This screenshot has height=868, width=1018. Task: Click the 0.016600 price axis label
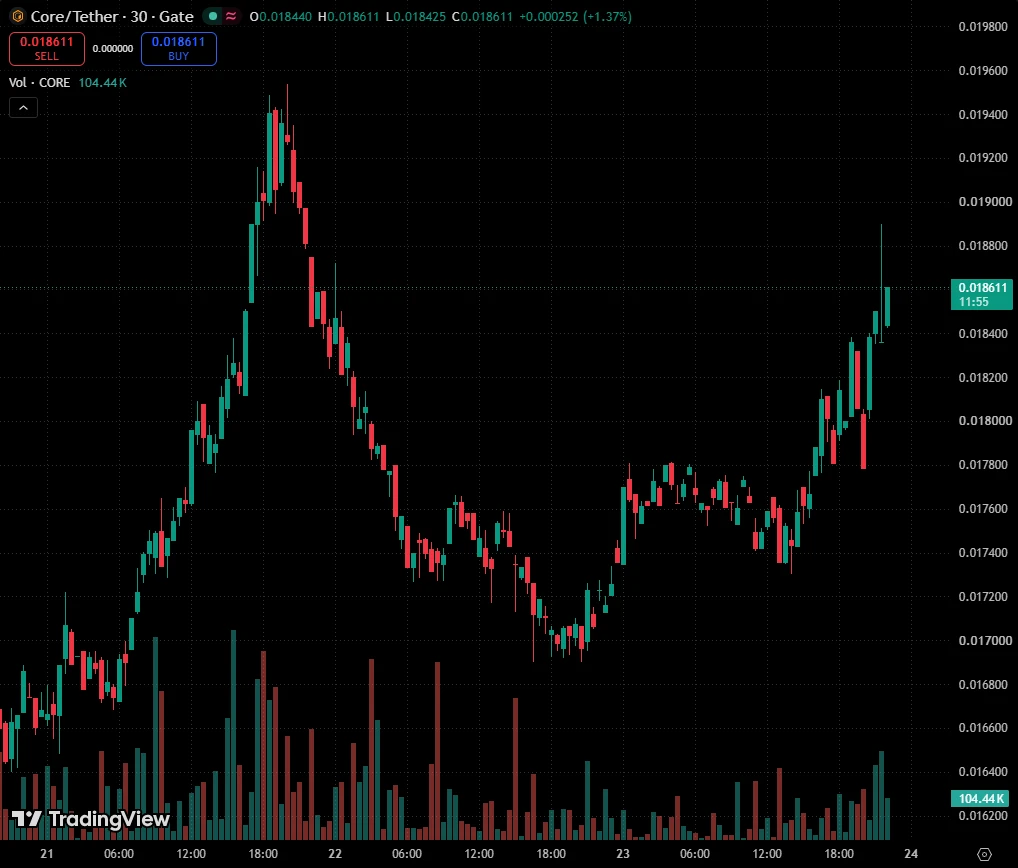tap(985, 728)
